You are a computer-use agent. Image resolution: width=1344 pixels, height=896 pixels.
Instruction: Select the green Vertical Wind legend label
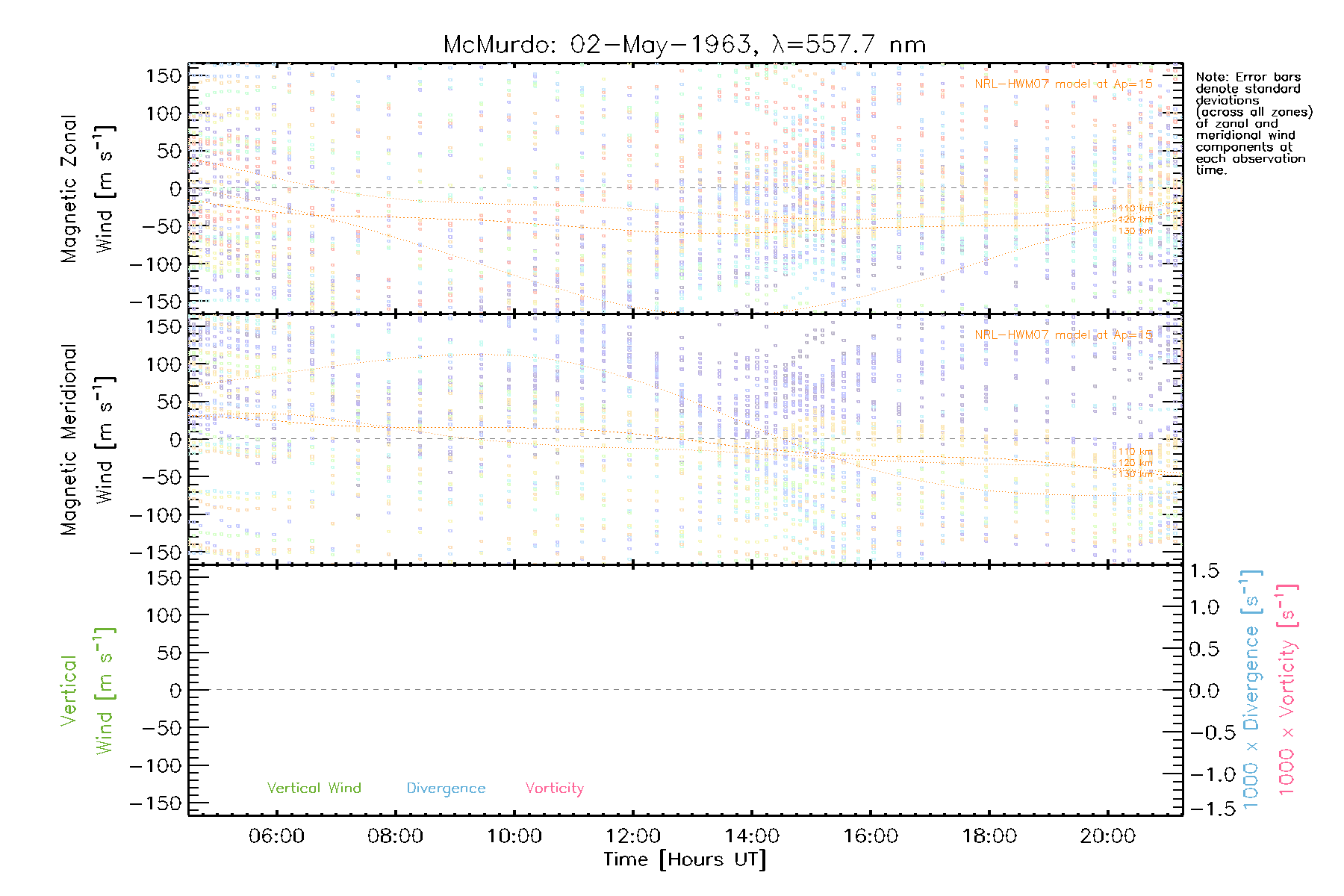click(314, 788)
